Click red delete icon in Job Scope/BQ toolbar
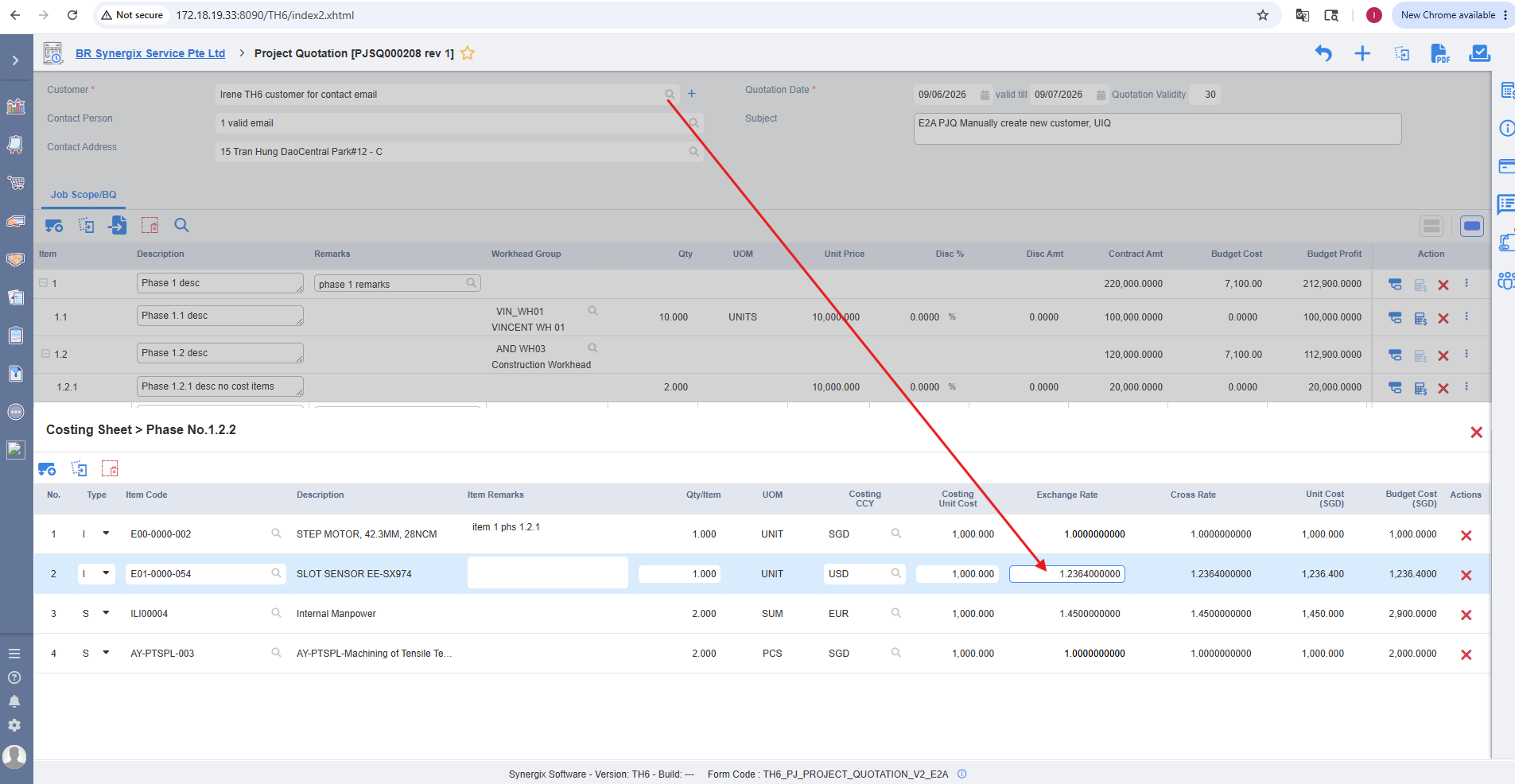 150,225
